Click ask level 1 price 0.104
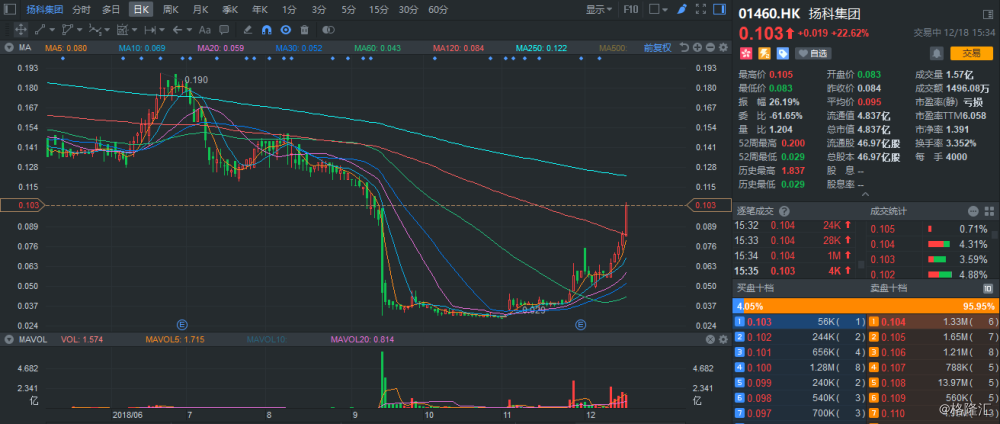The width and height of the screenshot is (1000, 424). pos(893,323)
